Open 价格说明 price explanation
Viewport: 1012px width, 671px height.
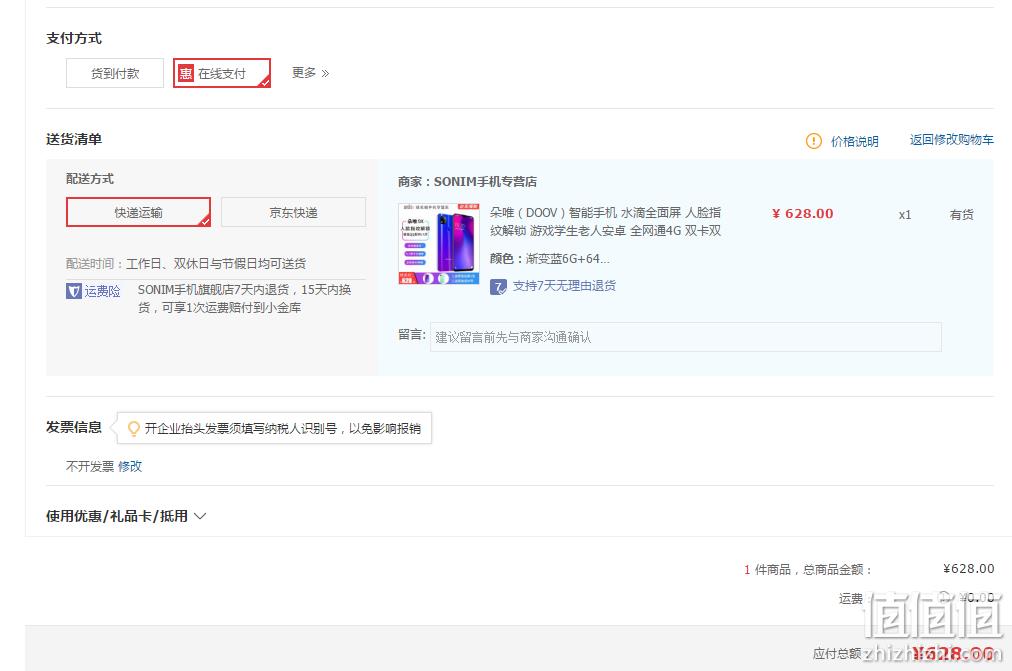(855, 141)
